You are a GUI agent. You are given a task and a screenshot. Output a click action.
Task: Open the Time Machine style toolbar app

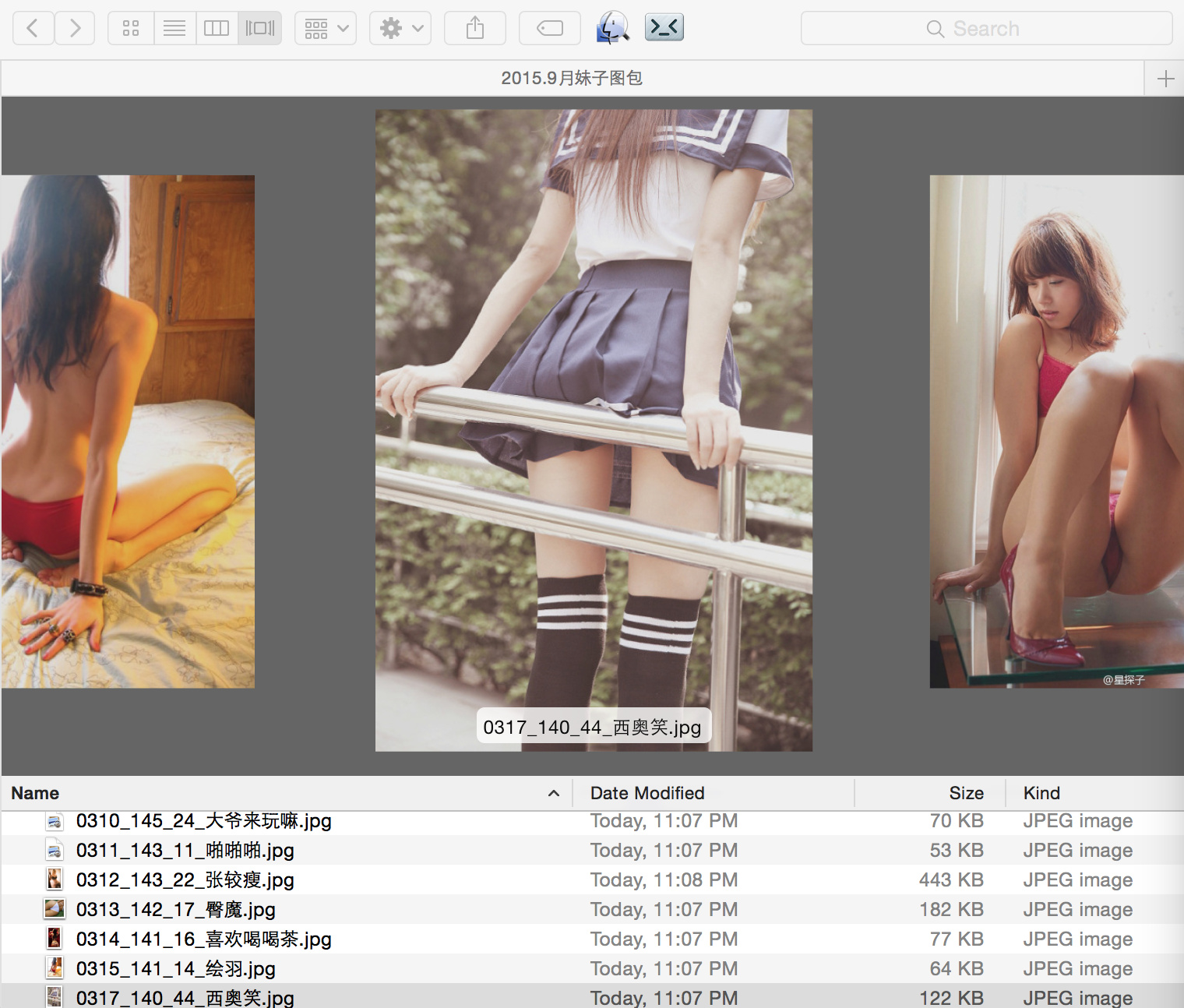[612, 28]
